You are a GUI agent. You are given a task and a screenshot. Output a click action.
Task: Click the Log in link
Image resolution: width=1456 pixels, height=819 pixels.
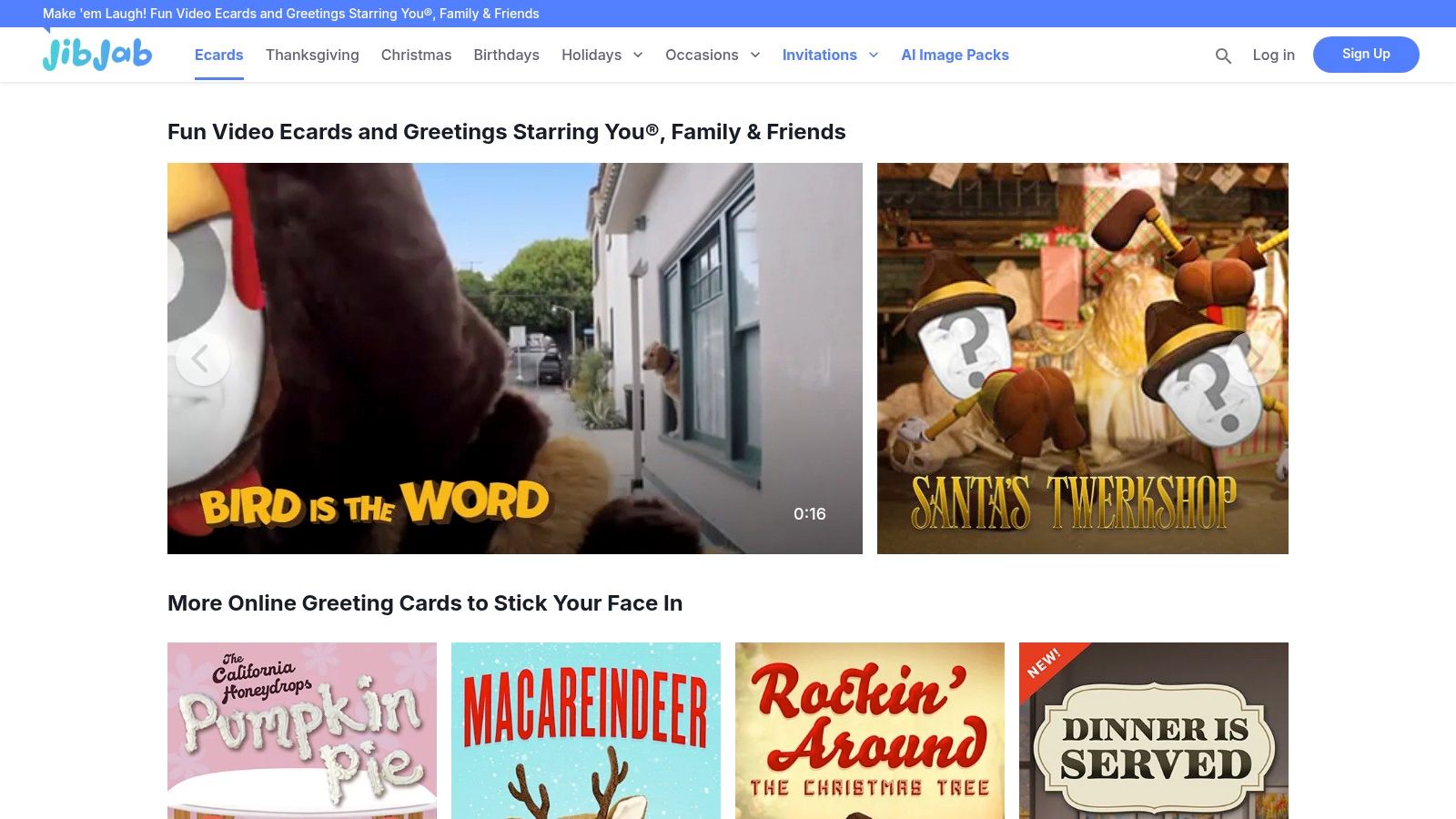(1273, 55)
